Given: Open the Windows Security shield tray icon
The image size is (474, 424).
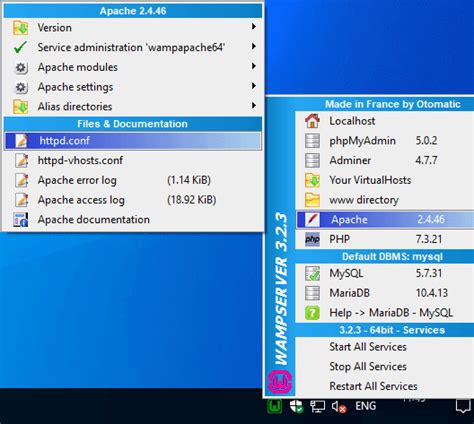Looking at the screenshot, I should pyautogui.click(x=296, y=406).
